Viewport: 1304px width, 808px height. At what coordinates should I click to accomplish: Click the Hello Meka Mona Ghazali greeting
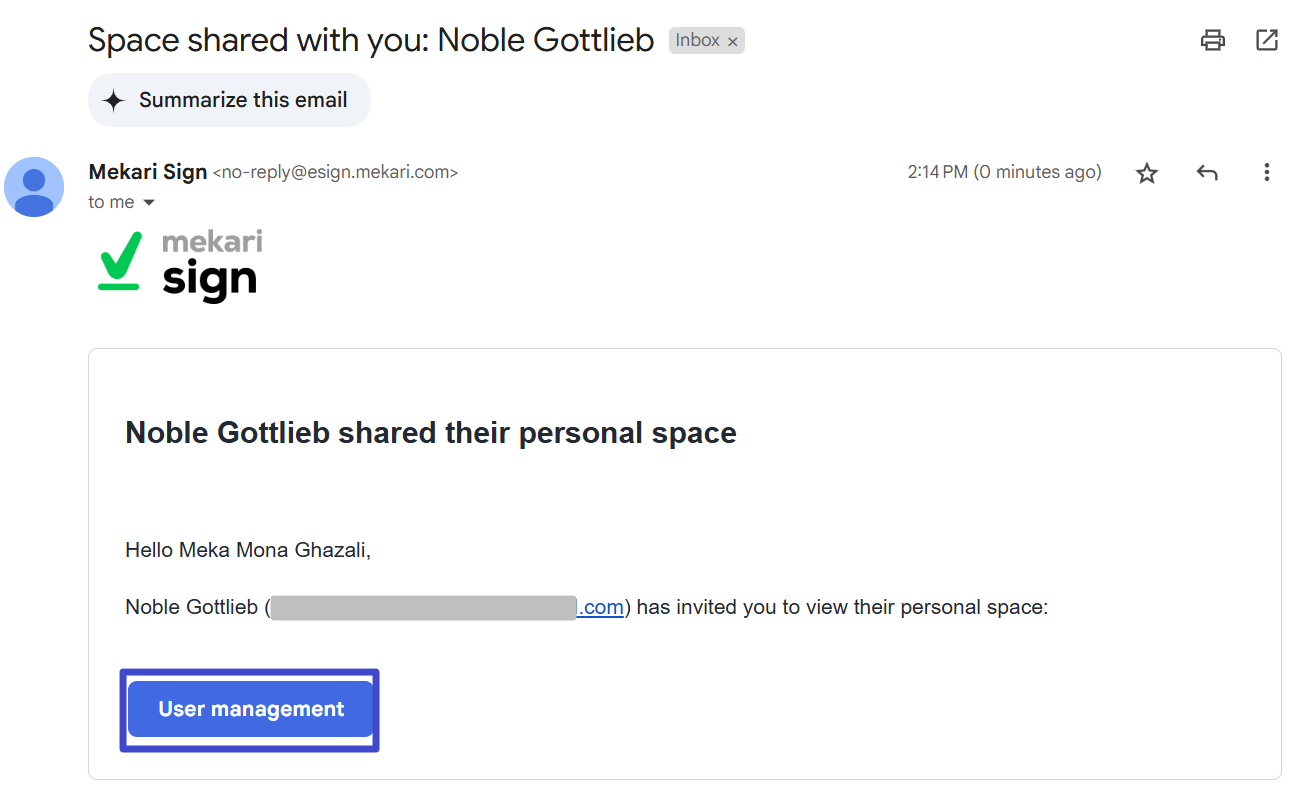click(x=248, y=550)
